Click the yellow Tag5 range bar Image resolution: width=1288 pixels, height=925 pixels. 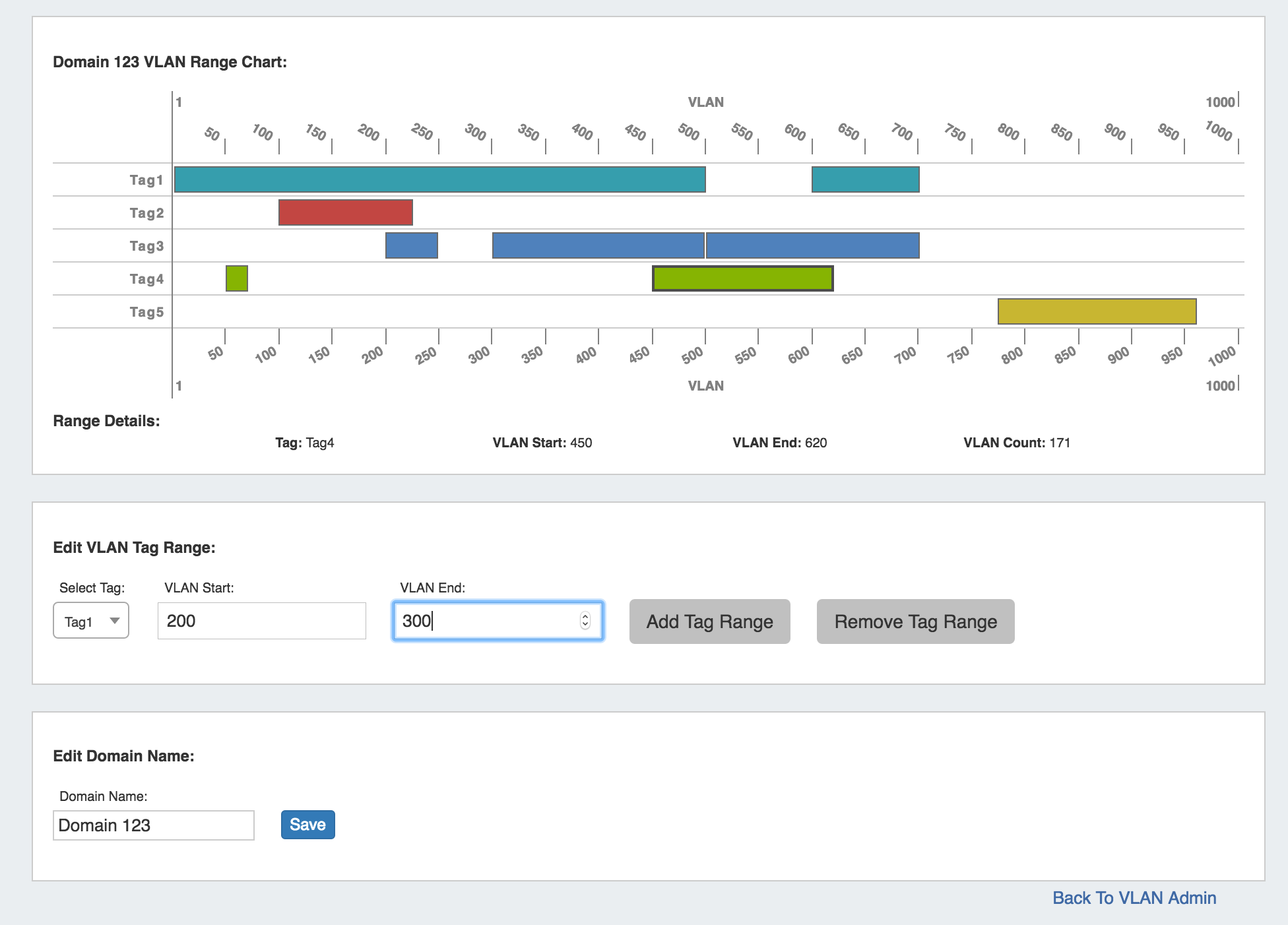[1097, 311]
